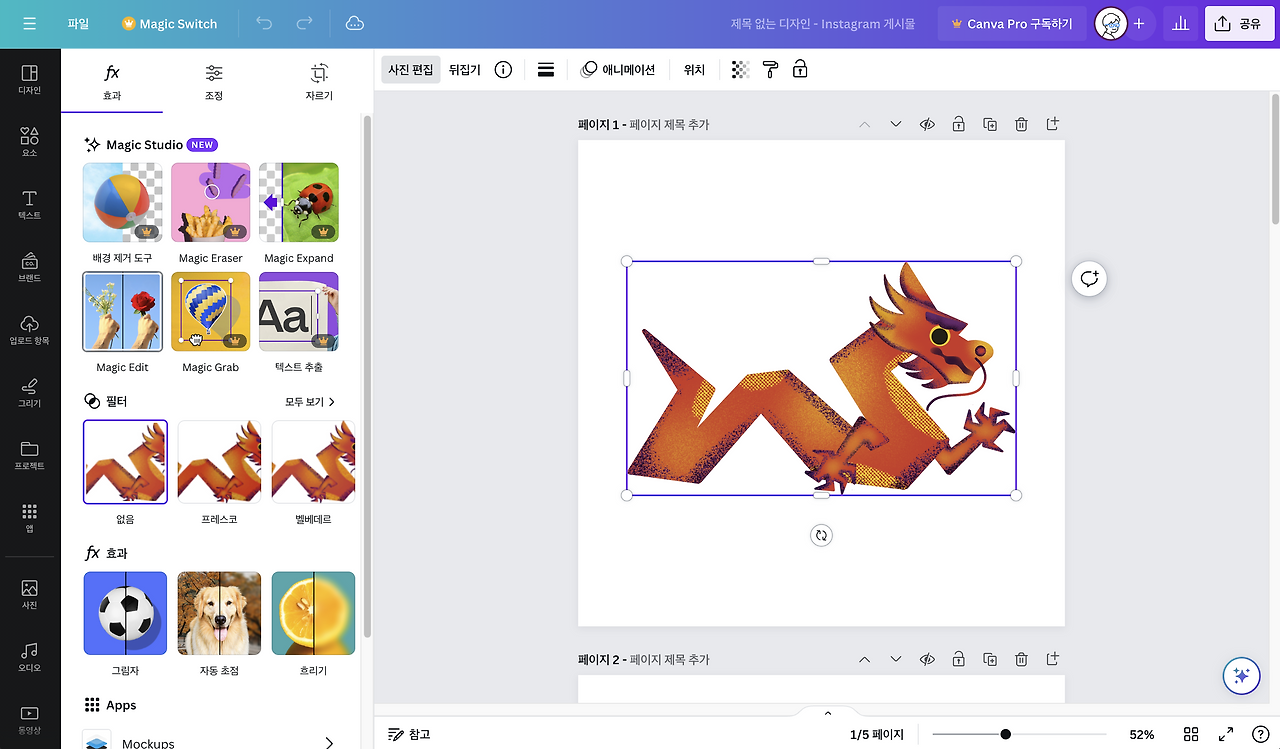Open the 앱 apps panel
The width and height of the screenshot is (1280, 749).
click(30, 517)
